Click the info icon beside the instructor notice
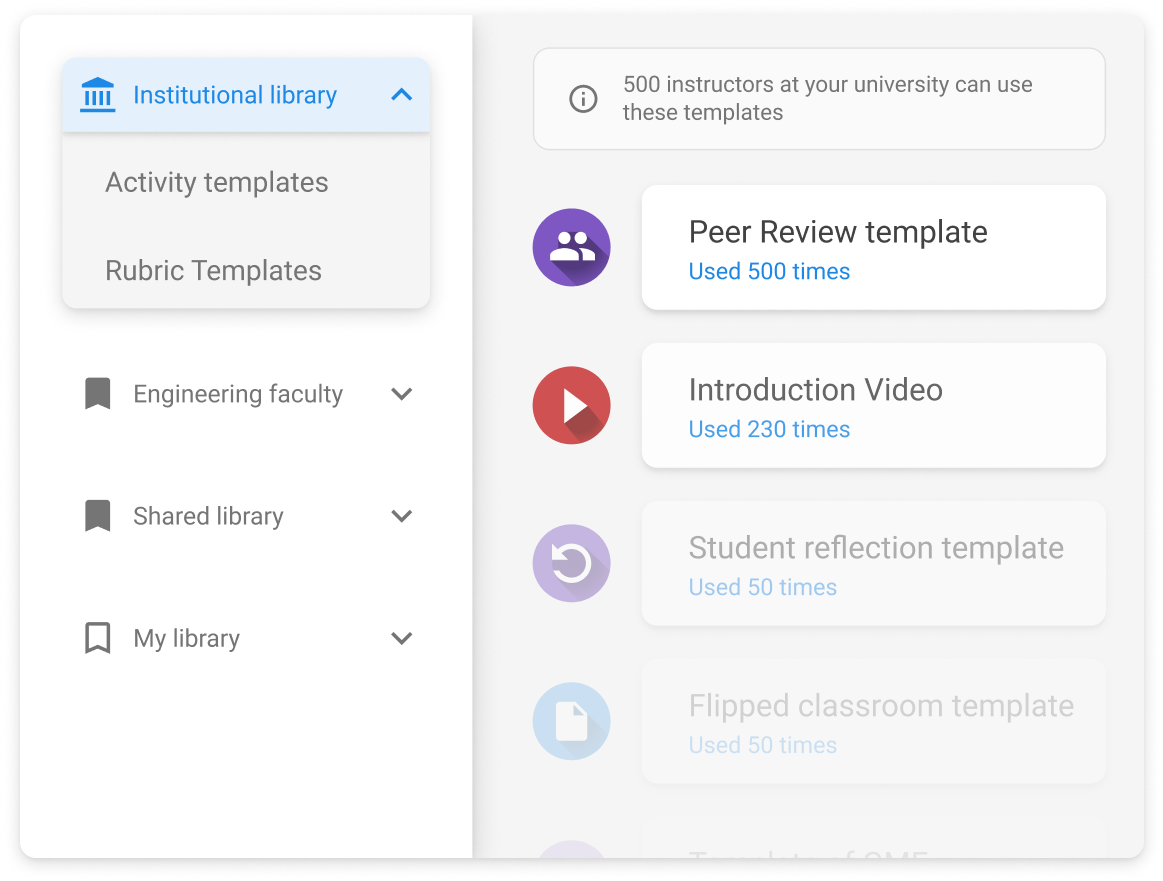Screen dimensions: 1163x881 (583, 98)
